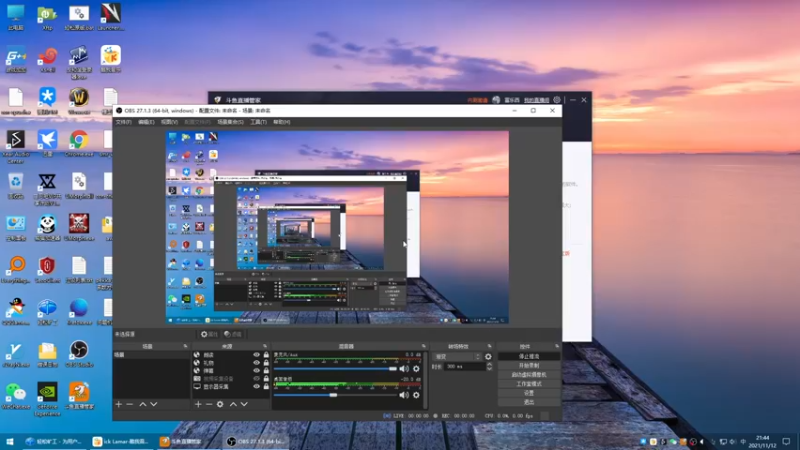Open 工具(T) menu in OBS

click(x=258, y=122)
